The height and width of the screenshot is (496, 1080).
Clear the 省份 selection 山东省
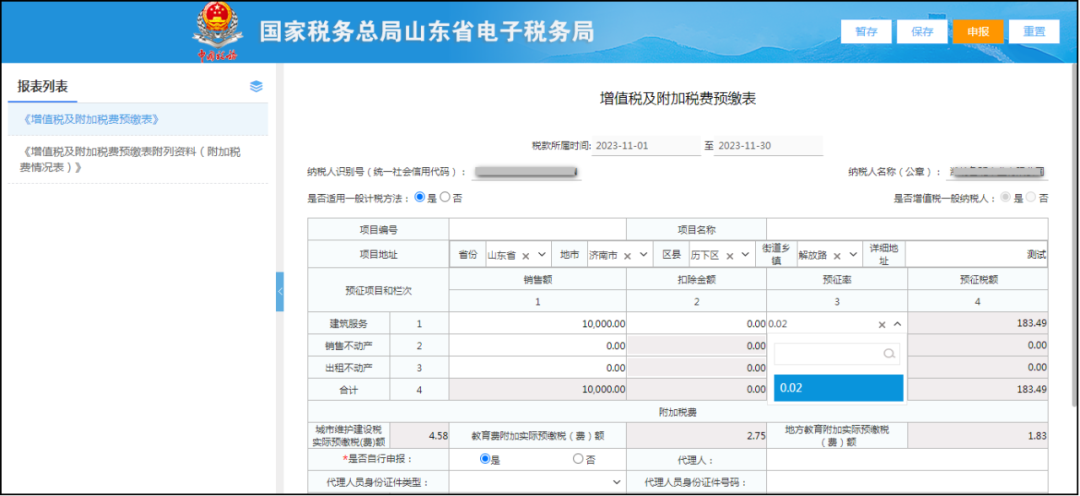(x=526, y=256)
